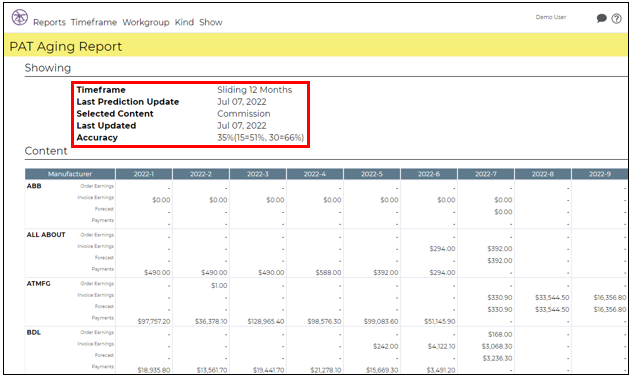The height and width of the screenshot is (377, 632).
Task: Click the 2022-5 column header
Action: click(x=372, y=174)
